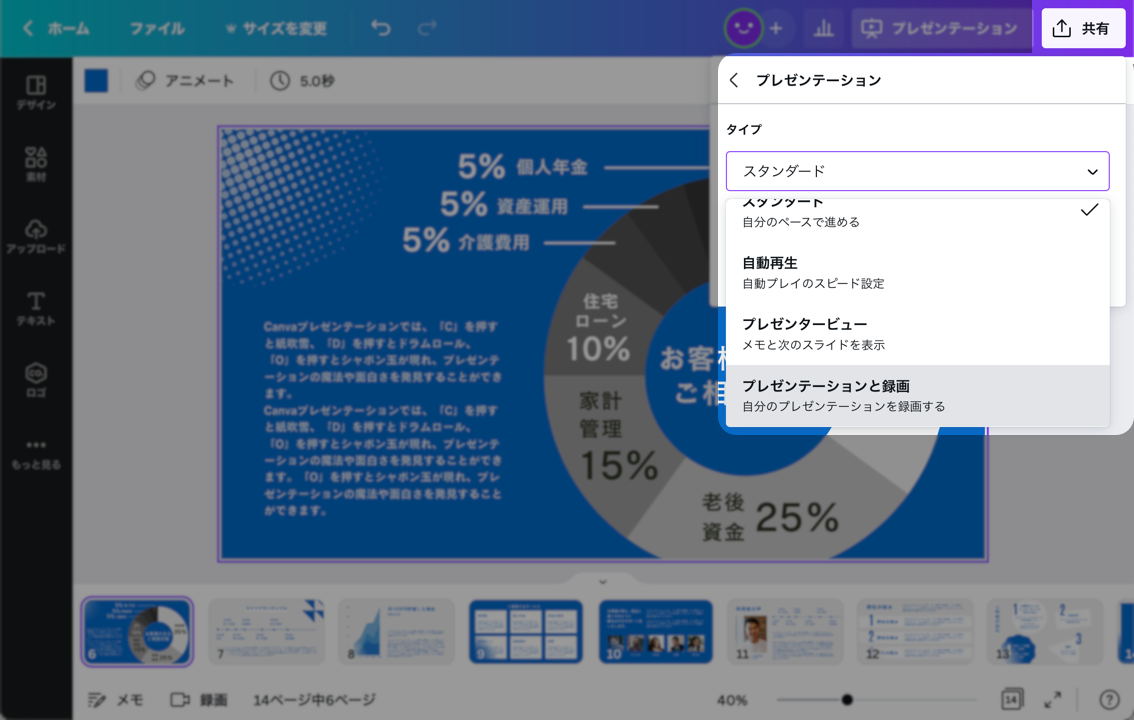Select slide thumbnail 12
Viewport: 1134px width, 720px height.
click(x=915, y=631)
